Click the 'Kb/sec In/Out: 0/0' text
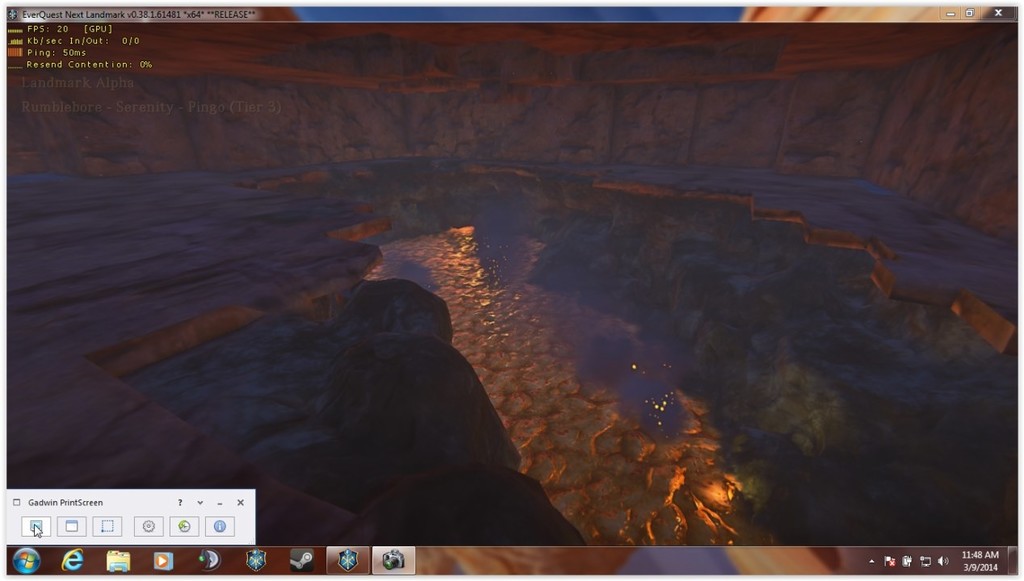This screenshot has width=1024, height=581. point(83,40)
